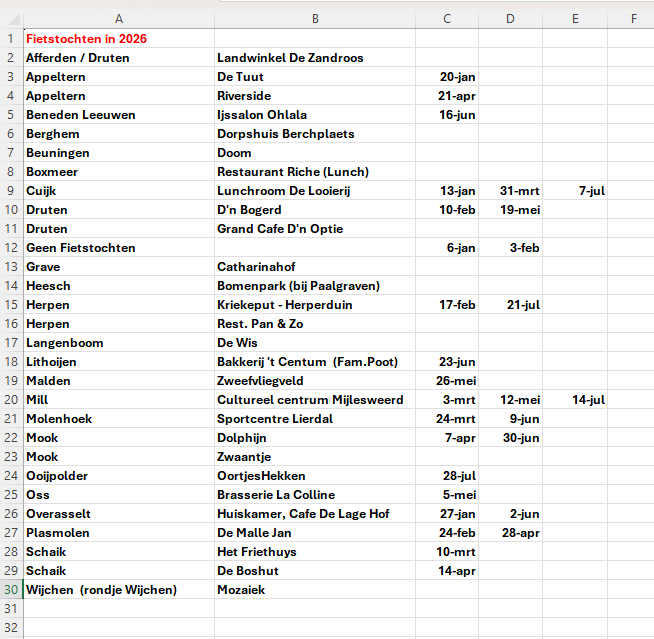
Task: Click date cell '14-jul'
Action: click(x=575, y=400)
